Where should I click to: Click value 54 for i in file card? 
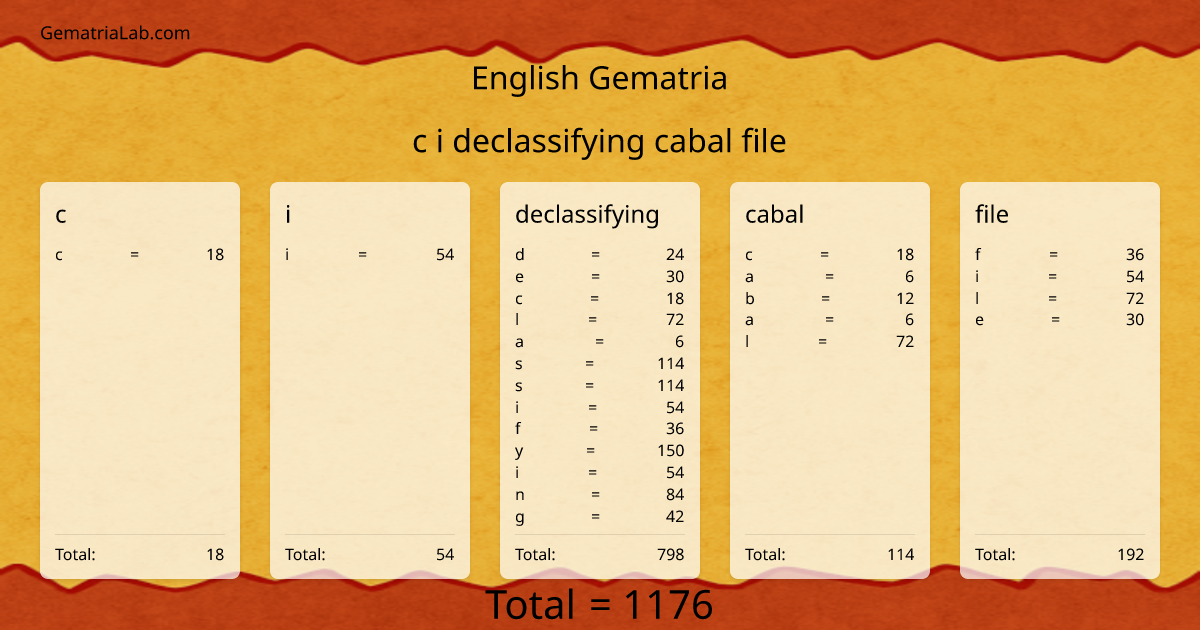coord(1135,277)
